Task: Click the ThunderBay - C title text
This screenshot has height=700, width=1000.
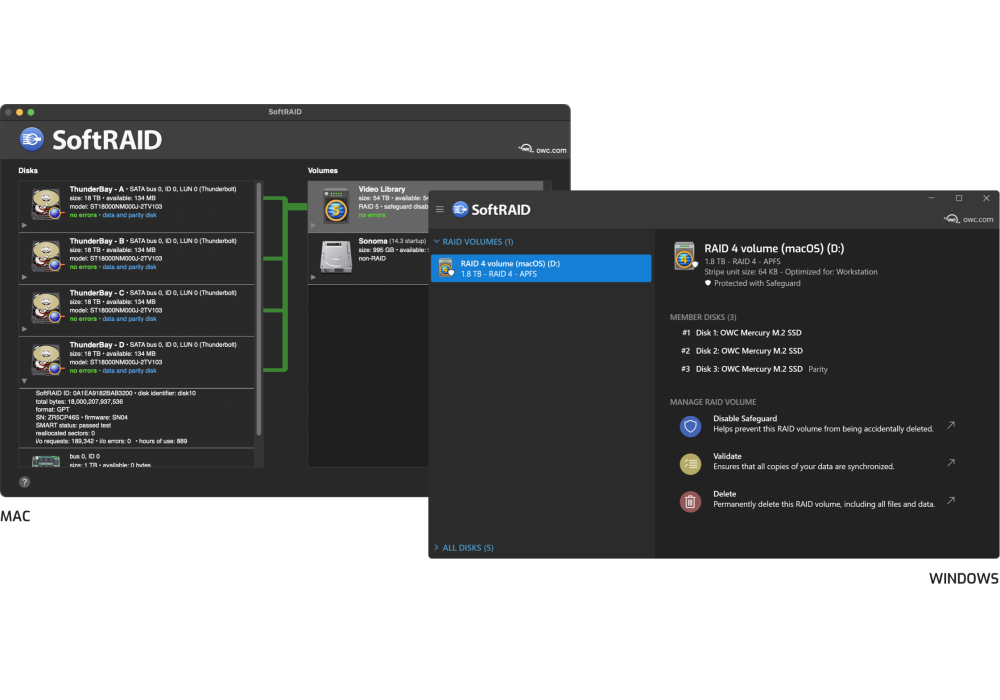Action: (x=97, y=293)
